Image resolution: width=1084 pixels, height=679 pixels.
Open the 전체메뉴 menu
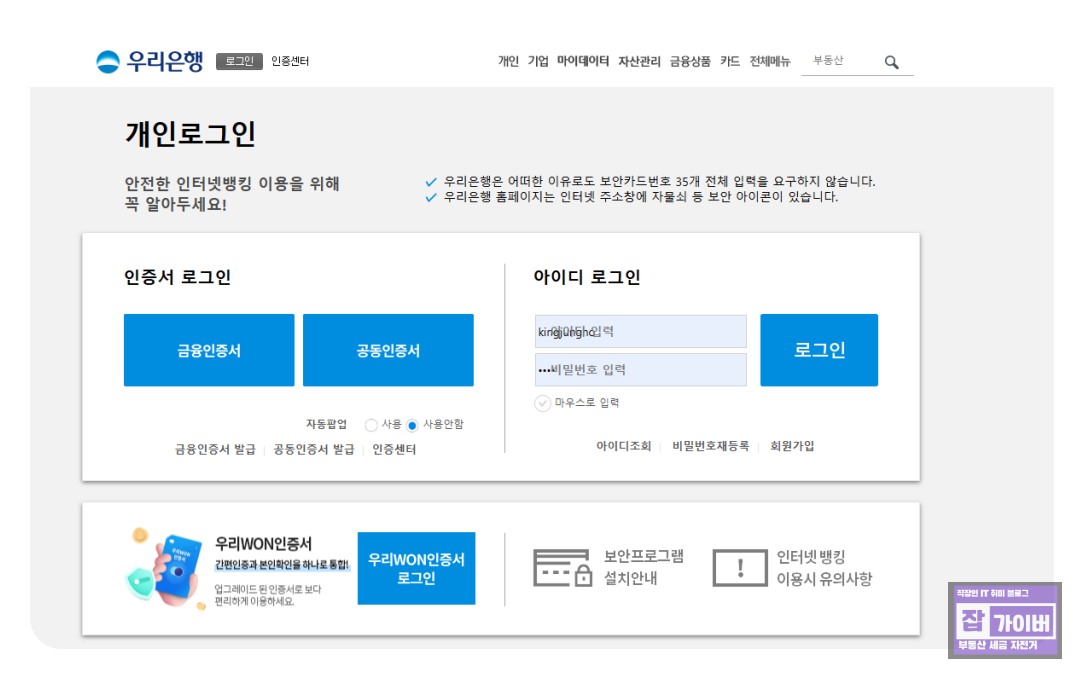pos(769,62)
